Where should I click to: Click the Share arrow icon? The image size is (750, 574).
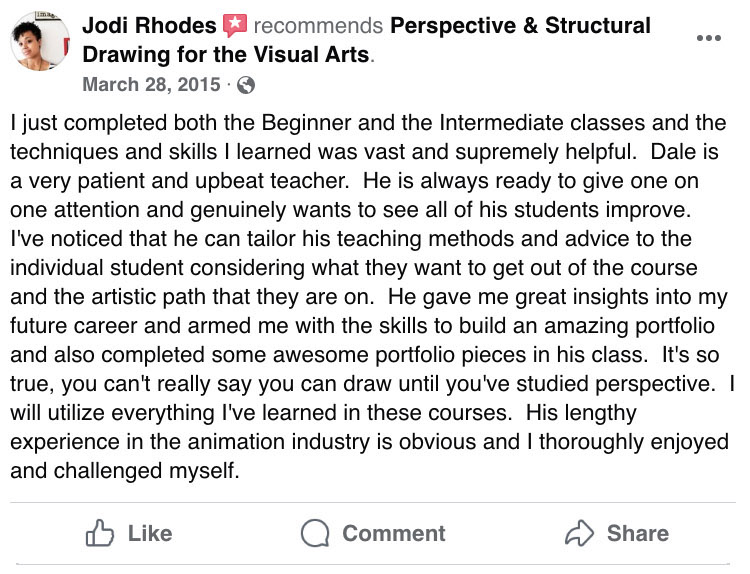(x=580, y=534)
